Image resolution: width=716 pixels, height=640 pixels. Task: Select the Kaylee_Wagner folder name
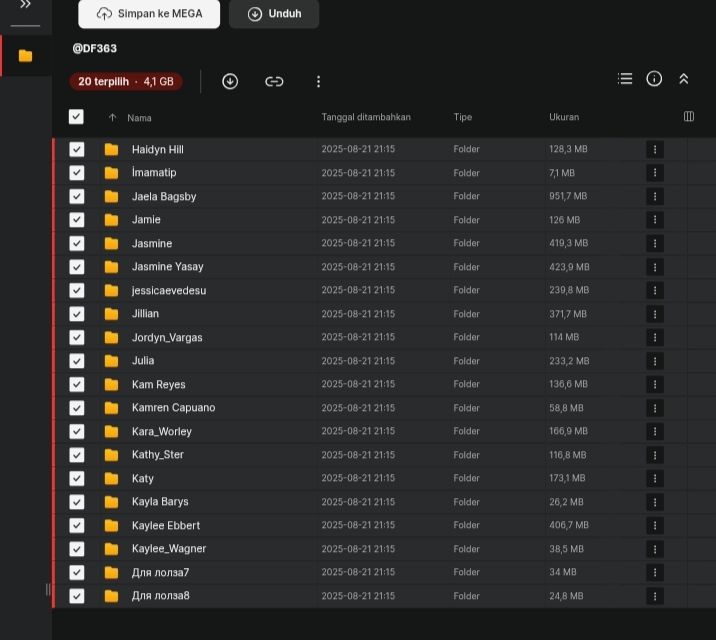(x=169, y=549)
